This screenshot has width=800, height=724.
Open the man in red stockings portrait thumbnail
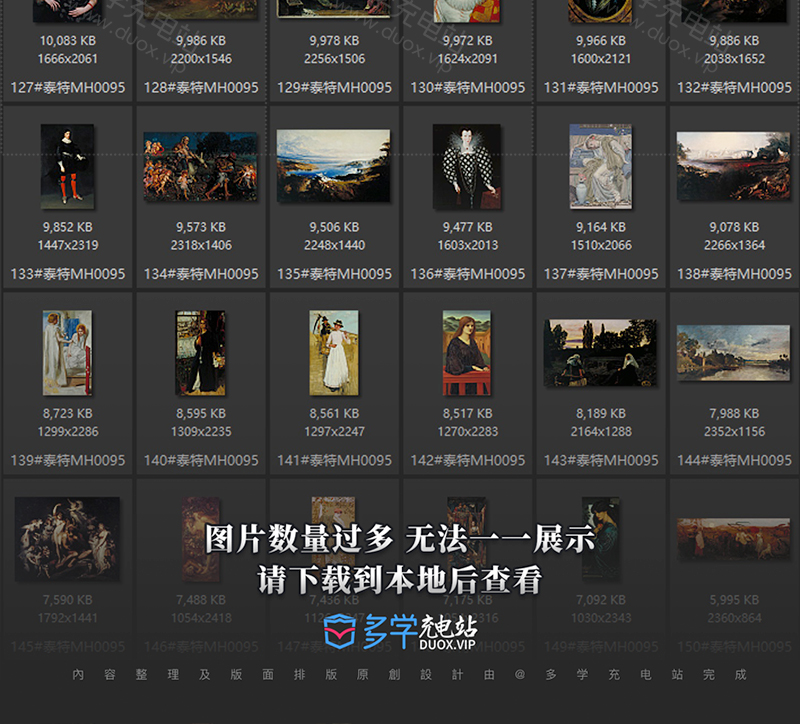[67, 166]
